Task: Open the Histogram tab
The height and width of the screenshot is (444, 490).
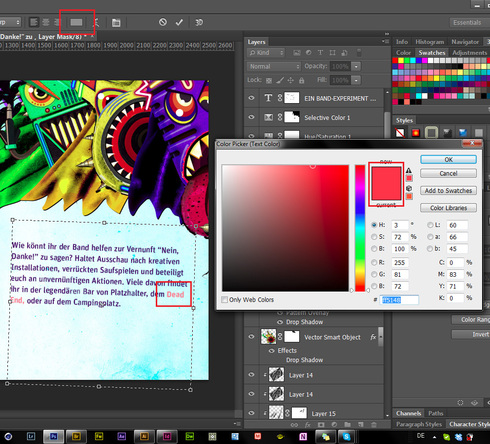Action: (430, 42)
